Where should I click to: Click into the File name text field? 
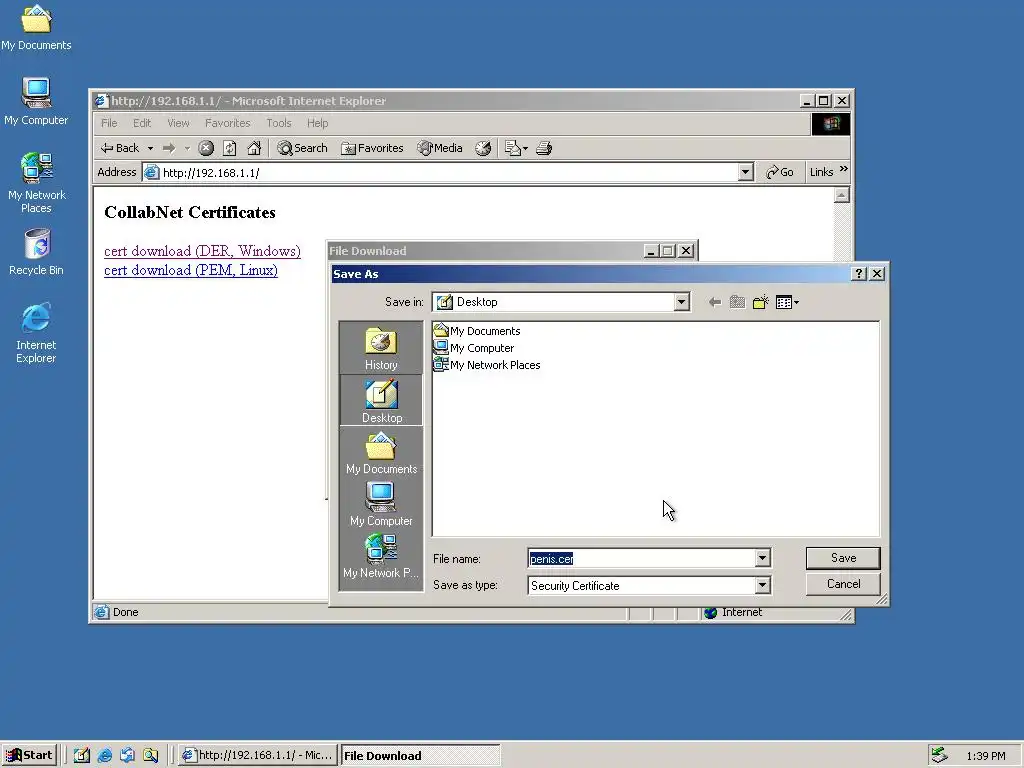(x=641, y=558)
